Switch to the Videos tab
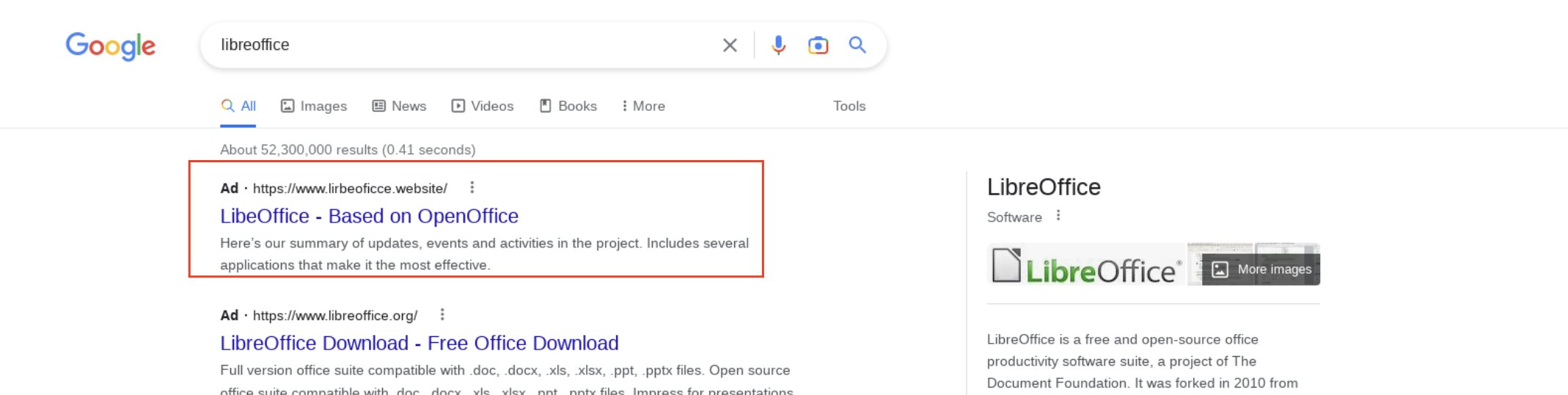This screenshot has height=395, width=1568. 483,106
